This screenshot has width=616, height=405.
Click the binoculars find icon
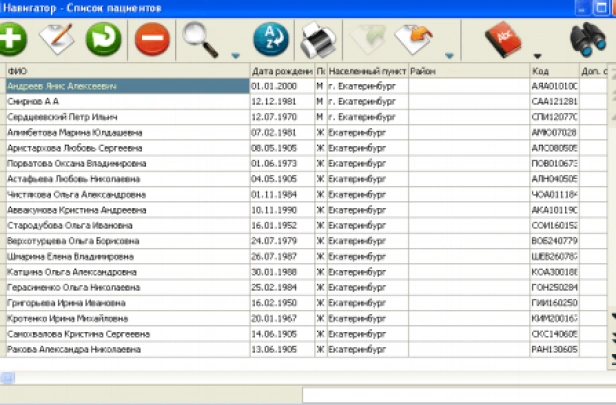tap(591, 40)
